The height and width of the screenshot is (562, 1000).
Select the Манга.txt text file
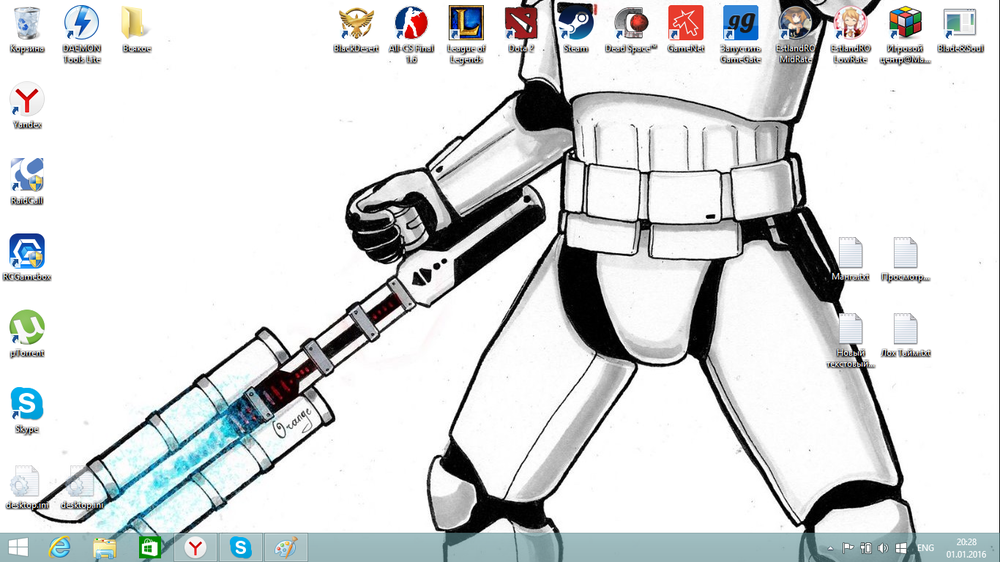point(850,255)
